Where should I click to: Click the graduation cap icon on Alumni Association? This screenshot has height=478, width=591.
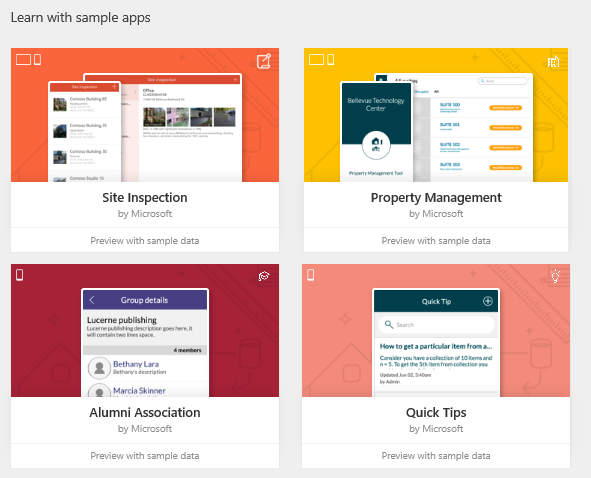coord(264,276)
